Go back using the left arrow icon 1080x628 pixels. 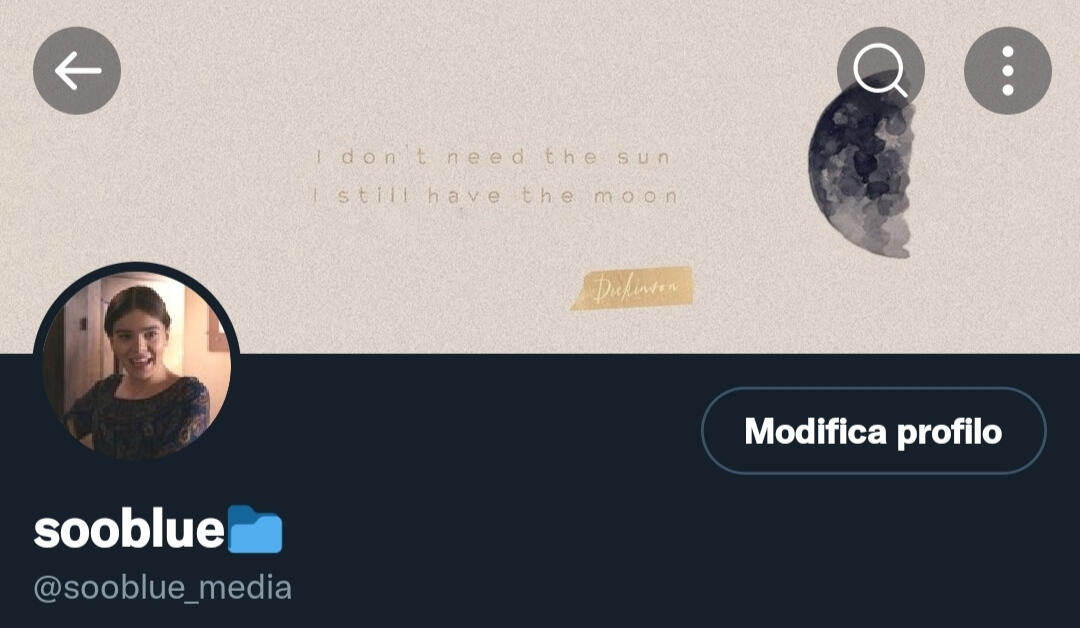point(76,70)
